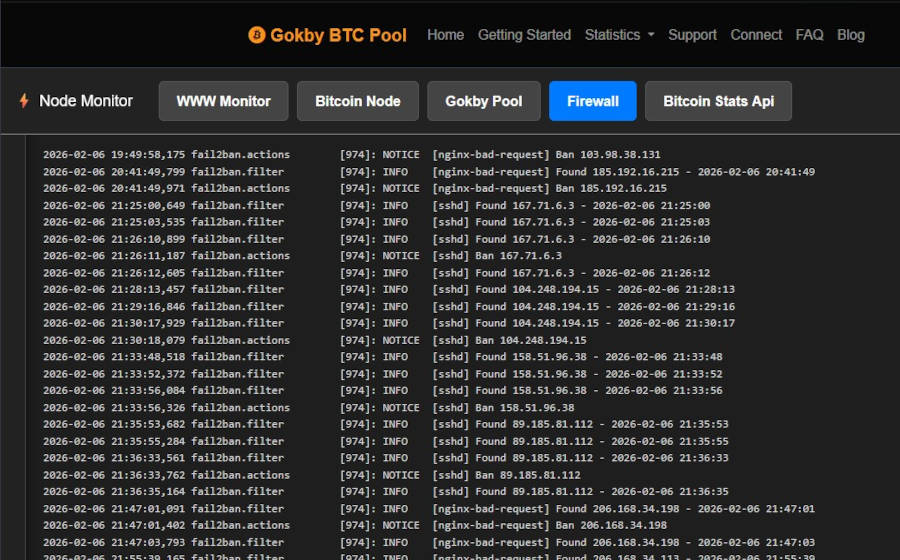900x560 pixels.
Task: Select log entry timestamped 21:33:48,518
Action: tap(383, 357)
